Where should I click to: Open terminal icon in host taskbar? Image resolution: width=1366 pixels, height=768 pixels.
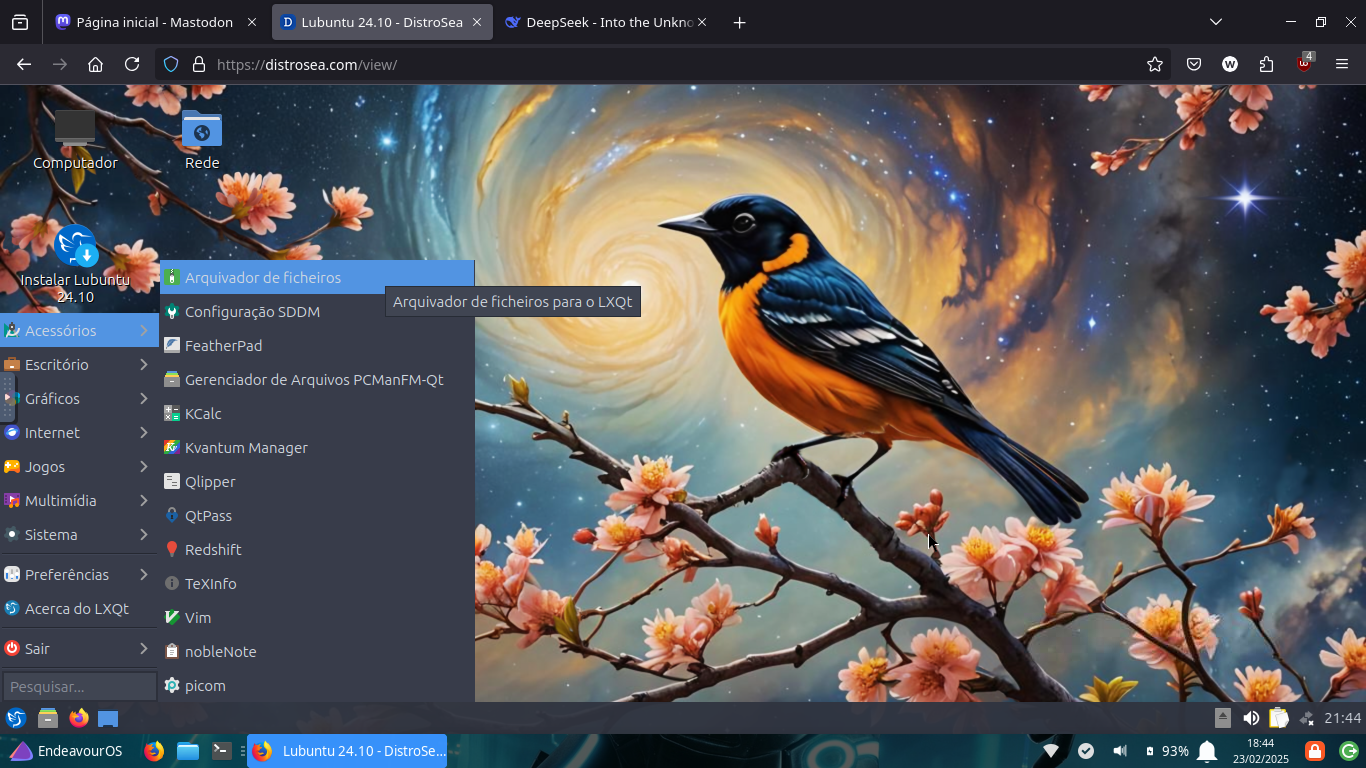(x=222, y=751)
